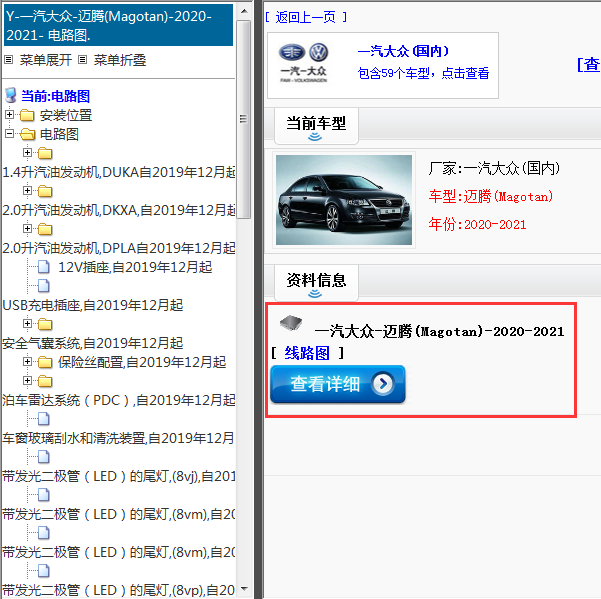This screenshot has height=599, width=601.
Task: Click the Y-一汽大众-迈腾(Magotan) title header
Action: pos(118,25)
